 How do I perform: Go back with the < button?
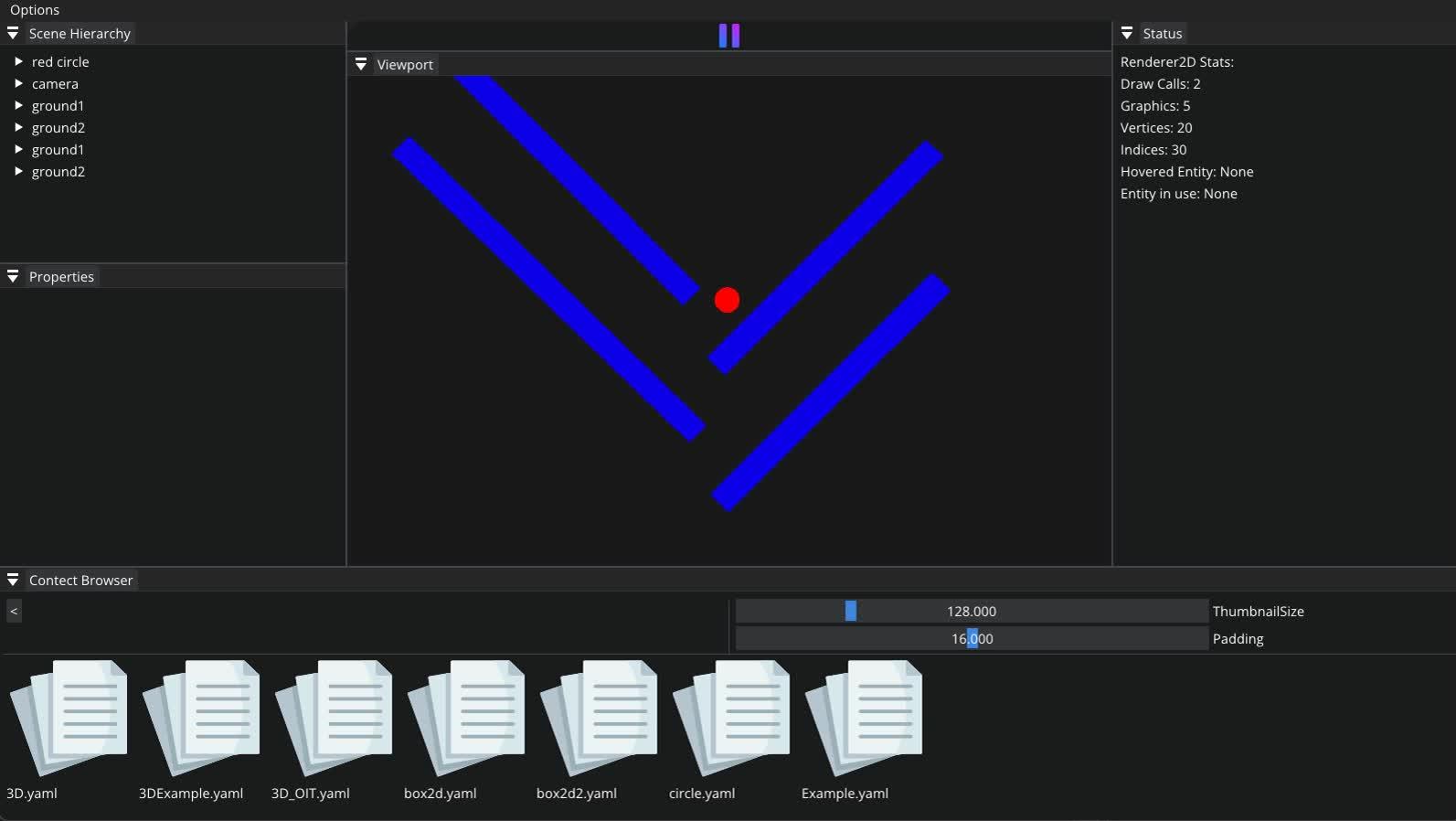(14, 611)
